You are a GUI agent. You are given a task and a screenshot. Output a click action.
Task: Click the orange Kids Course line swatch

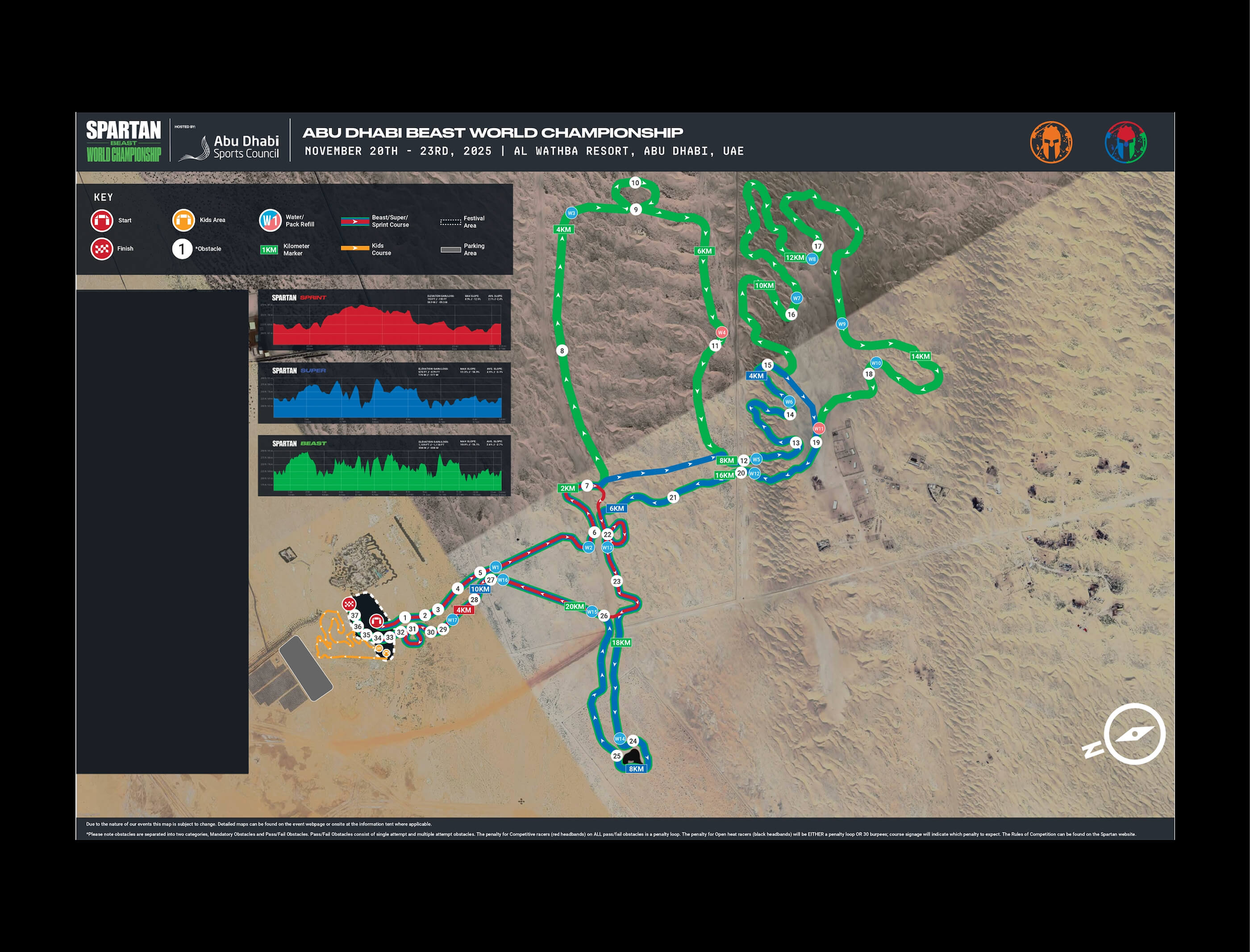(x=355, y=248)
